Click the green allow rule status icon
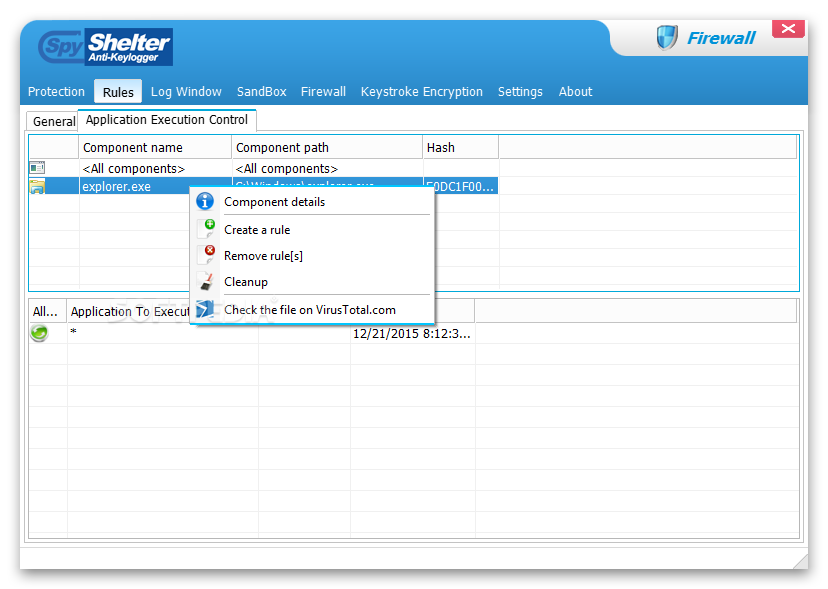 pos(39,333)
